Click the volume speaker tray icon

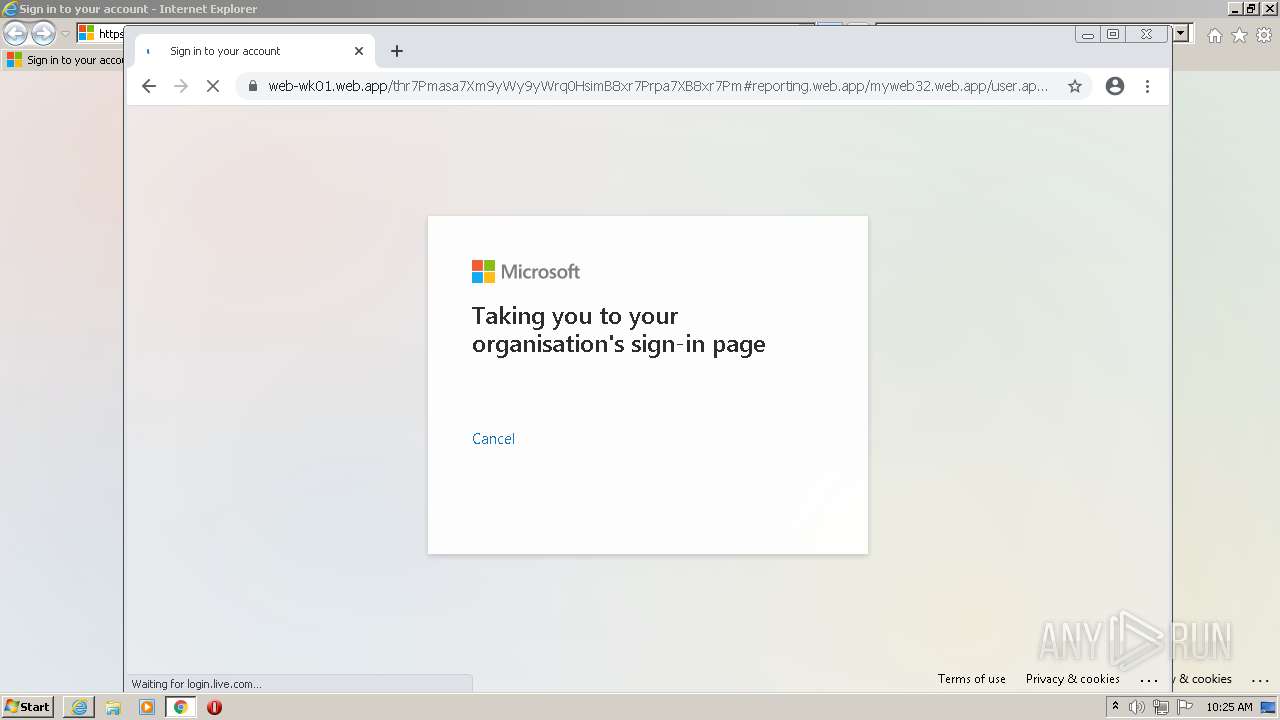[x=1137, y=707]
